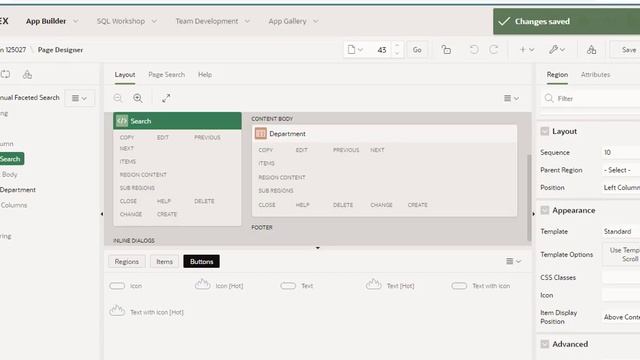Pick the Text with Icon [Hot] button type
The height and width of the screenshot is (360, 640).
click(147, 311)
